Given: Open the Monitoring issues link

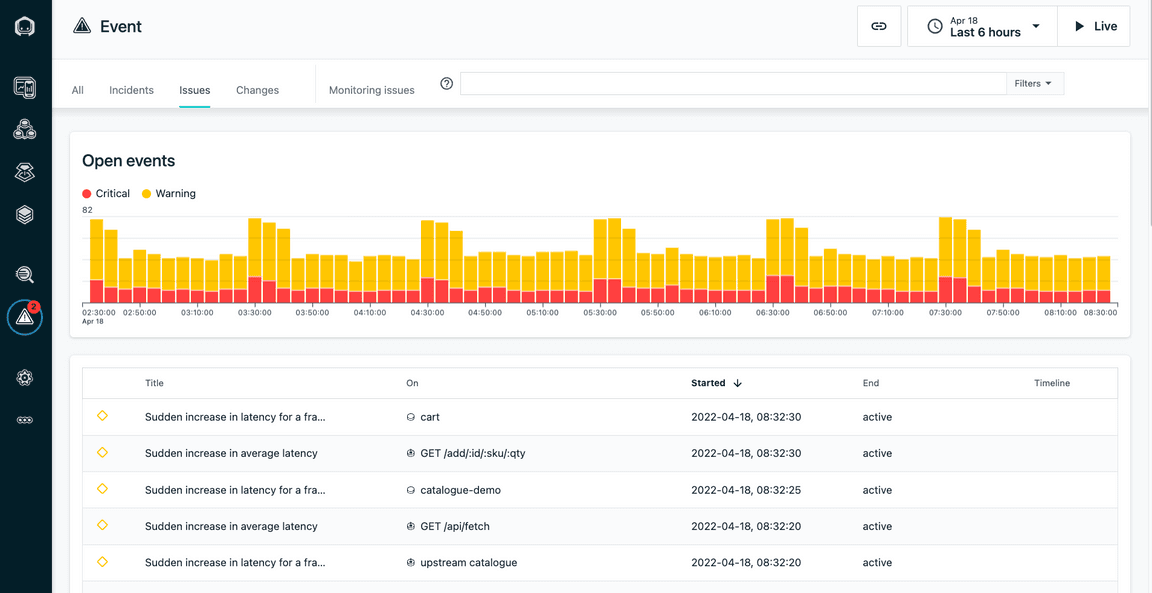Looking at the screenshot, I should pos(371,90).
